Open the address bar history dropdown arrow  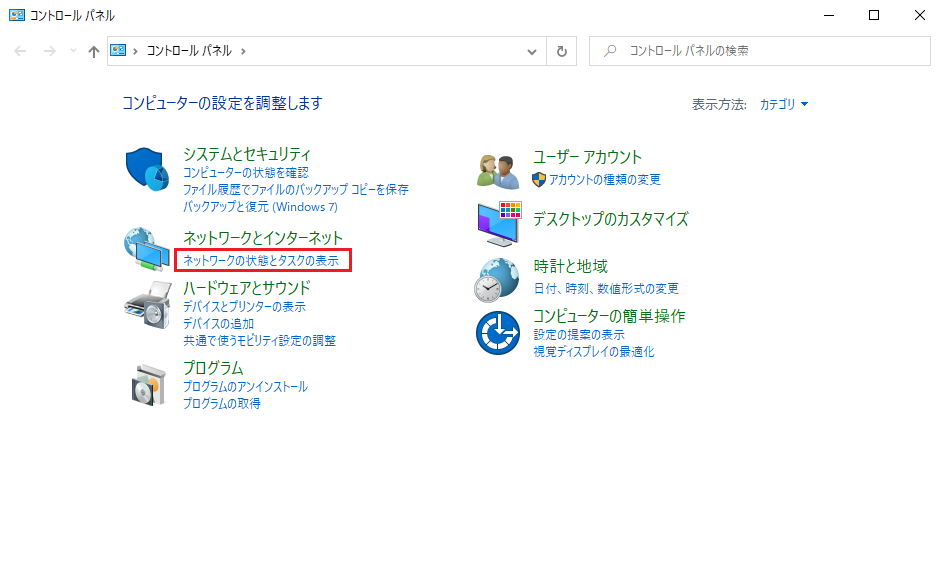click(x=532, y=51)
